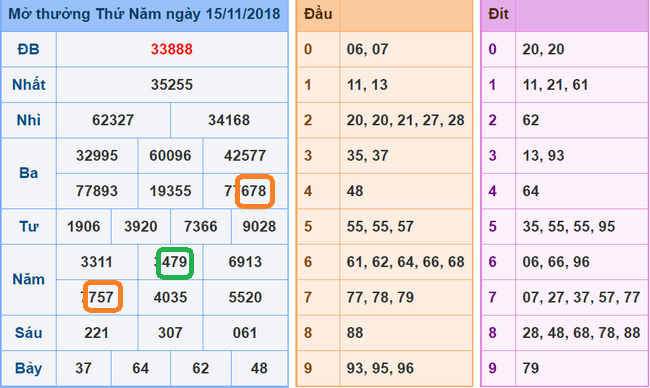Click purple digit label 5 in Đít table
This screenshot has width=650, height=388.
(492, 227)
